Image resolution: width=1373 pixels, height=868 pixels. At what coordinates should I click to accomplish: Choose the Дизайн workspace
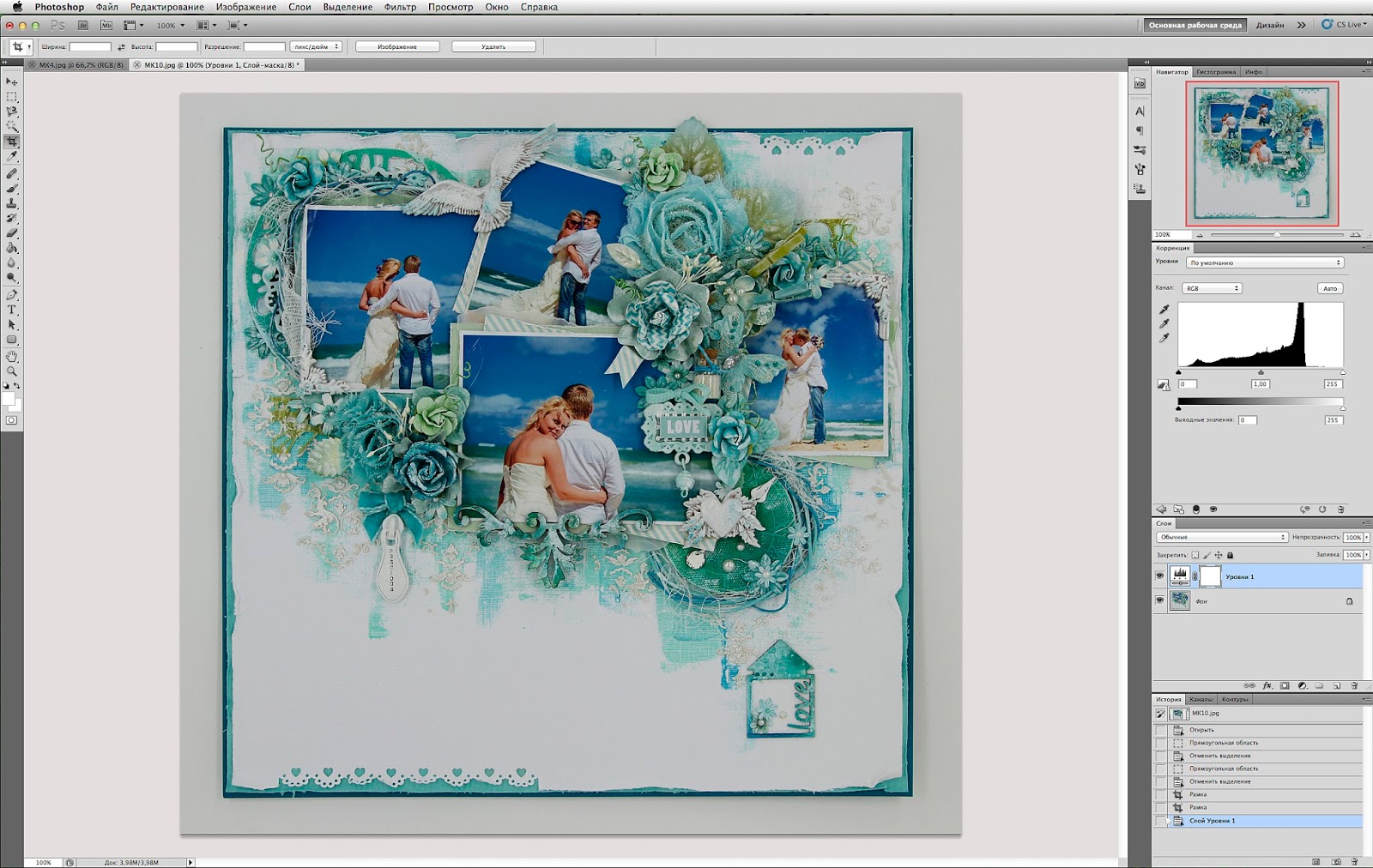tap(1270, 25)
